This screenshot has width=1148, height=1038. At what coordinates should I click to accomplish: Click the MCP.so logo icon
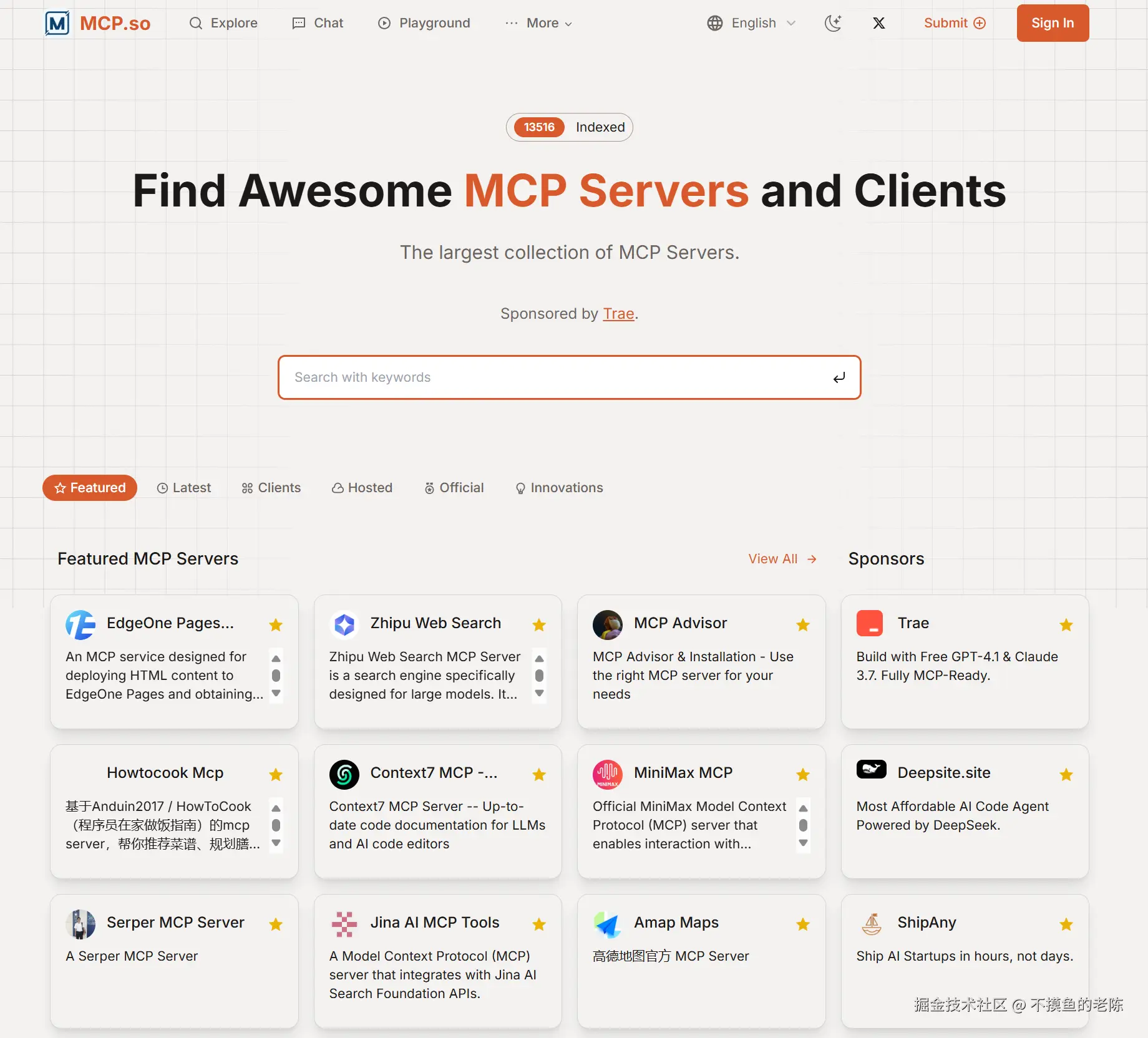[x=57, y=23]
